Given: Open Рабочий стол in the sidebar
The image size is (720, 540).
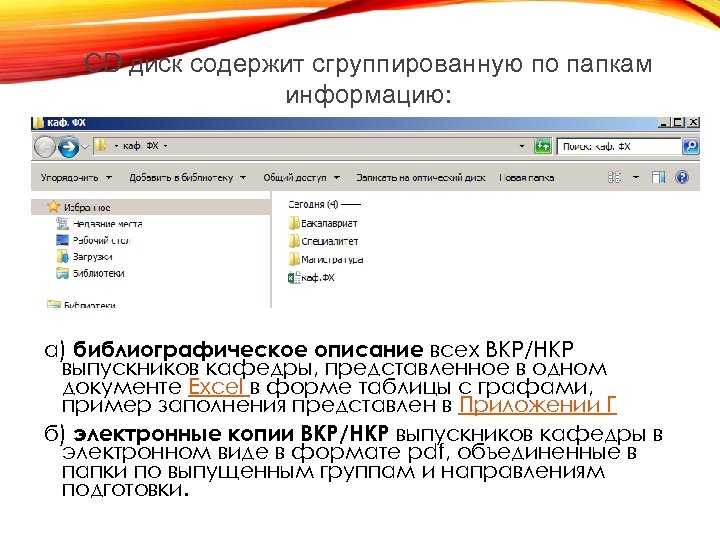Looking at the screenshot, I should tap(101, 240).
